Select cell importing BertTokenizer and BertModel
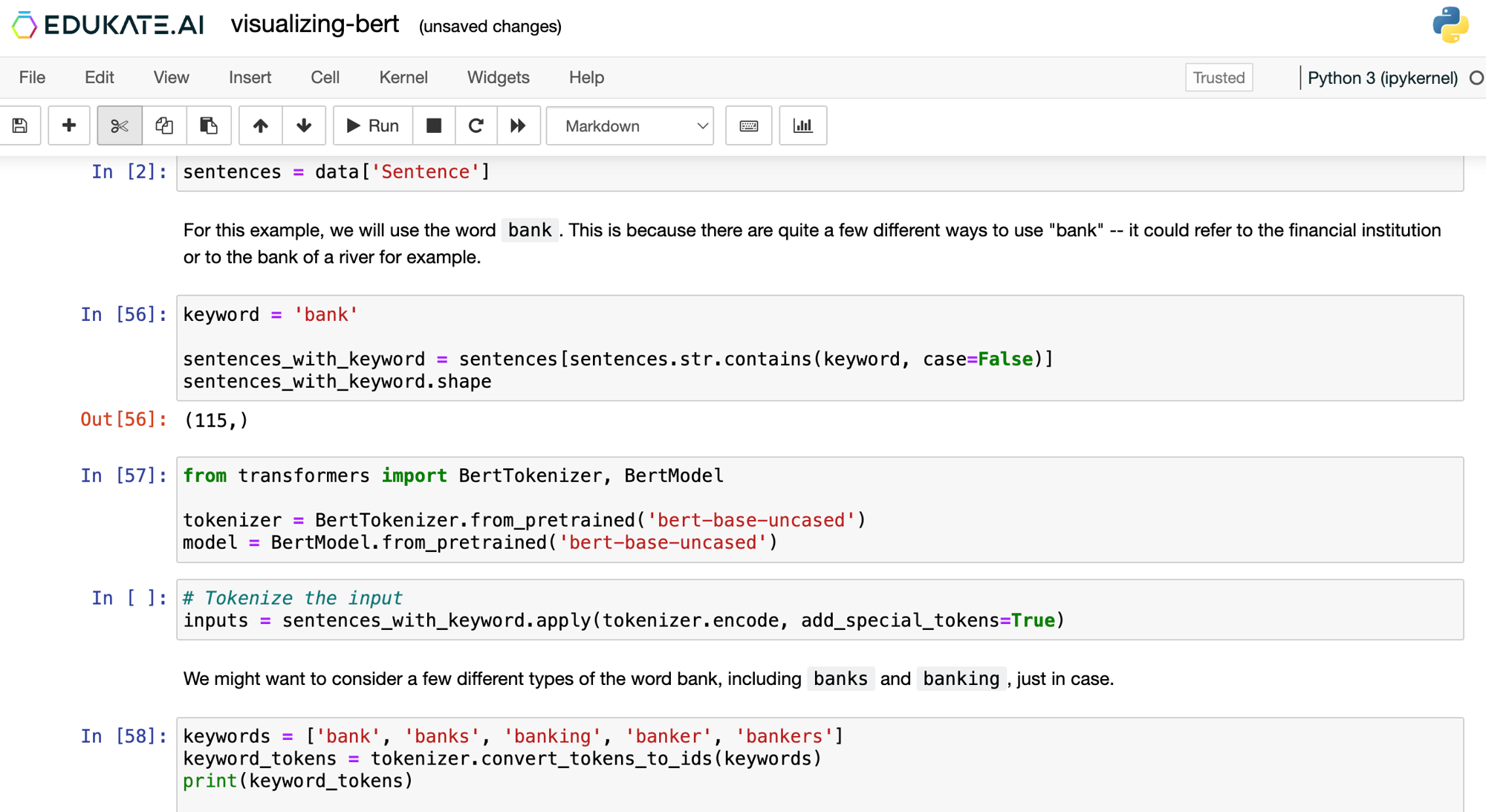 (x=820, y=509)
